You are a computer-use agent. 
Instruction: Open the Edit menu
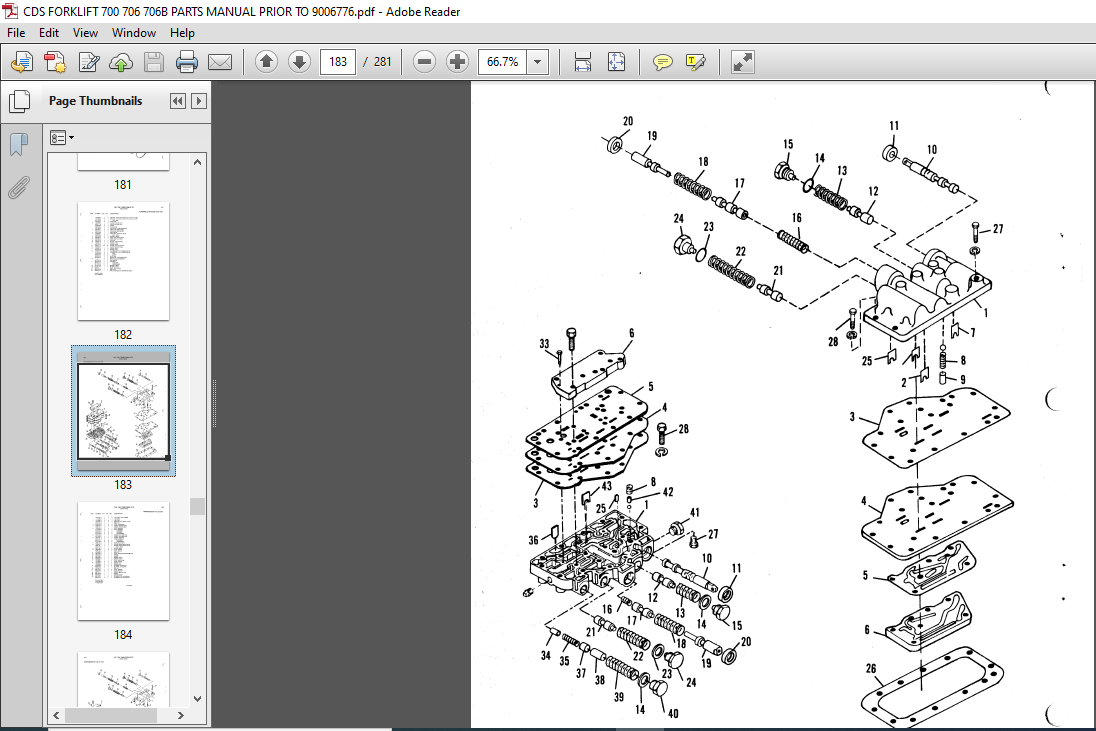pos(49,33)
